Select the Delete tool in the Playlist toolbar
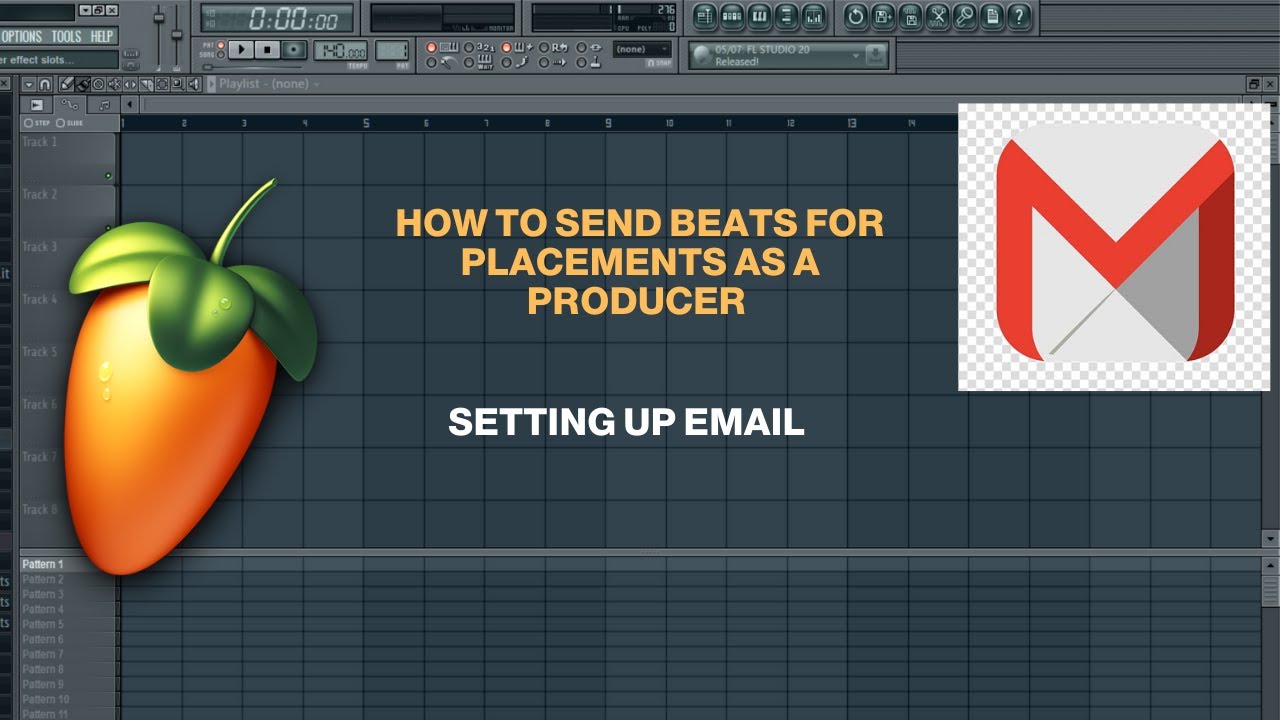1280x720 pixels. coord(97,84)
